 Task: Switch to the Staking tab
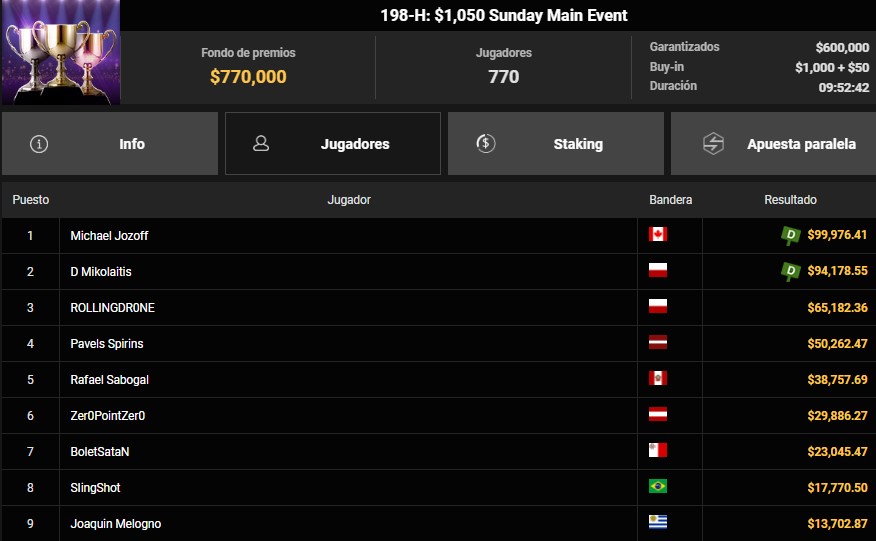556,144
